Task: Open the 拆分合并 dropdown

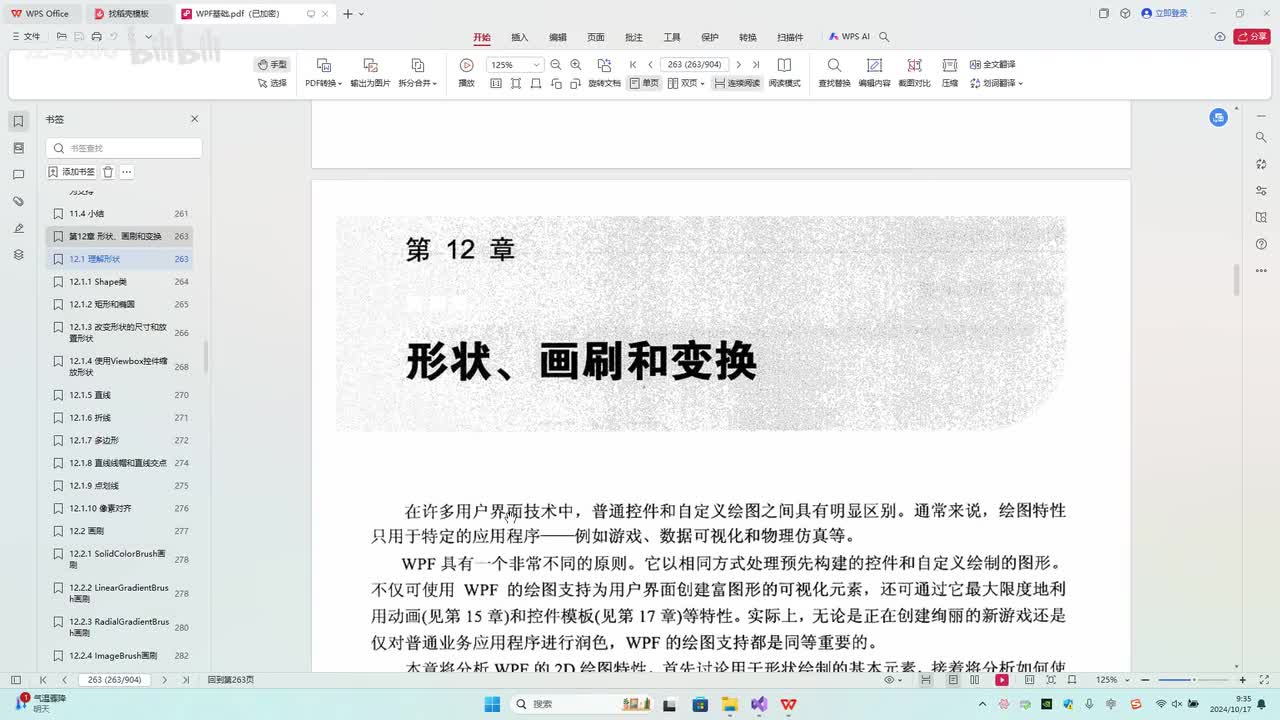Action: point(418,83)
